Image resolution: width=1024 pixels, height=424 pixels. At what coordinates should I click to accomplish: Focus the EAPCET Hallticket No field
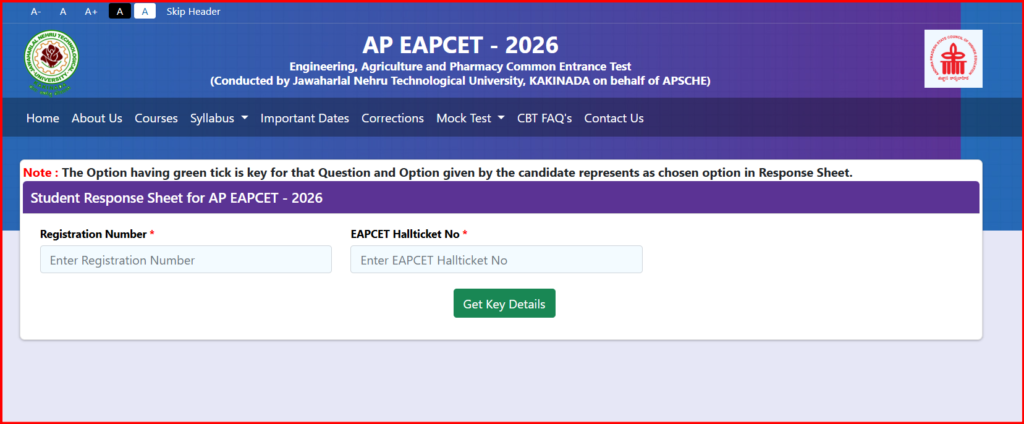pos(496,259)
